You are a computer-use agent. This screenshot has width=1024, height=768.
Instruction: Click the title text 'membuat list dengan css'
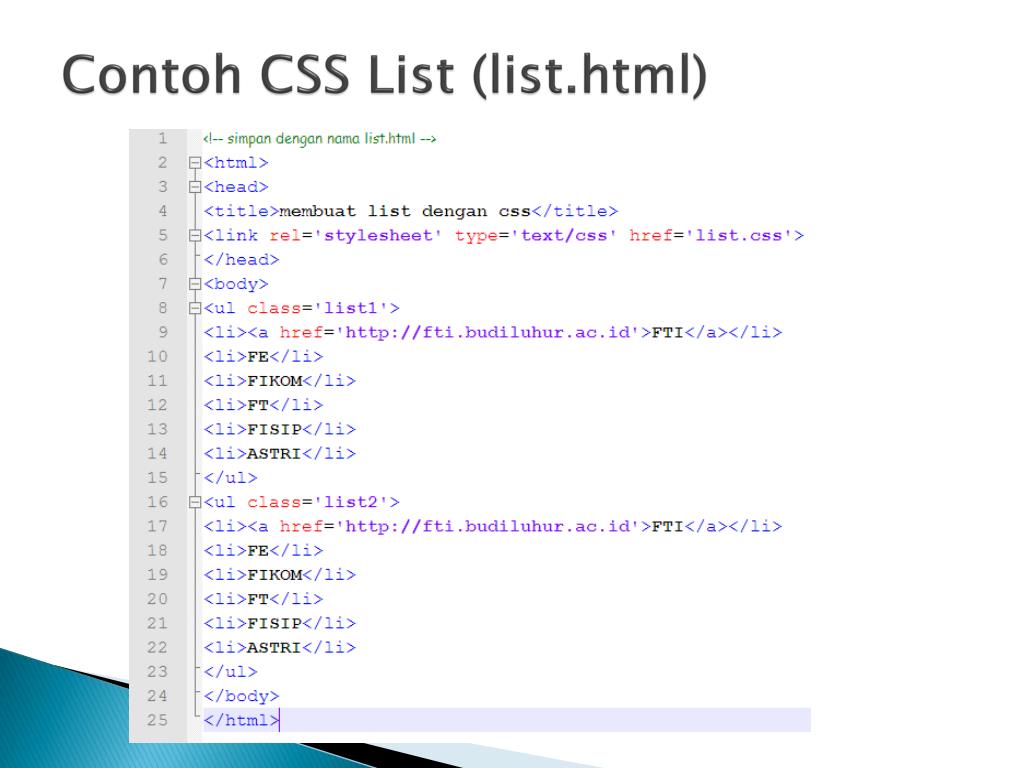pos(405,211)
